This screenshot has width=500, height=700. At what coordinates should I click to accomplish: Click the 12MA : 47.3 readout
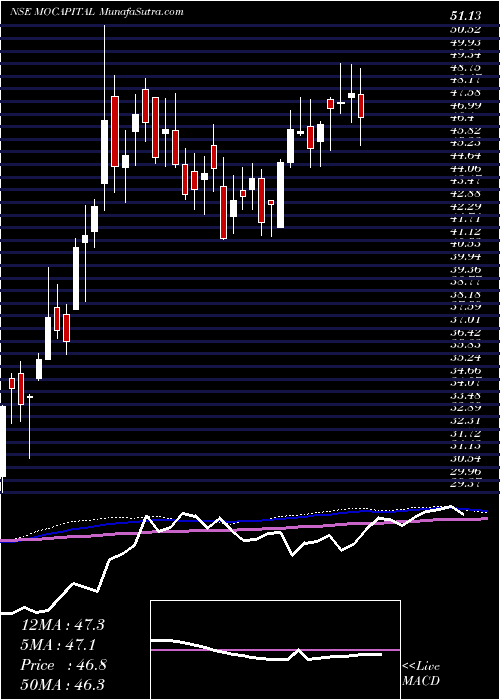pyautogui.click(x=62, y=625)
